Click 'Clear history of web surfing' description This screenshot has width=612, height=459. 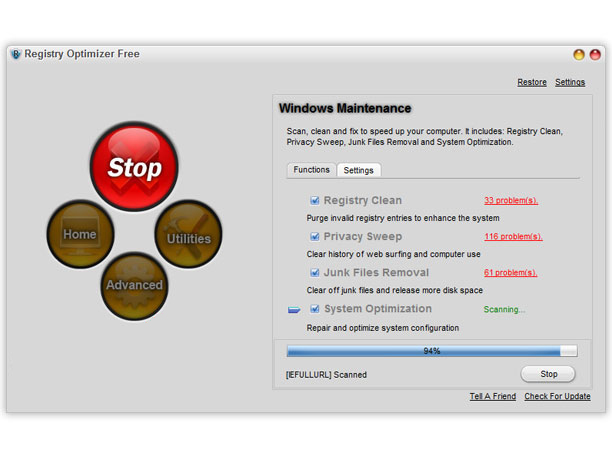pyautogui.click(x=393, y=254)
